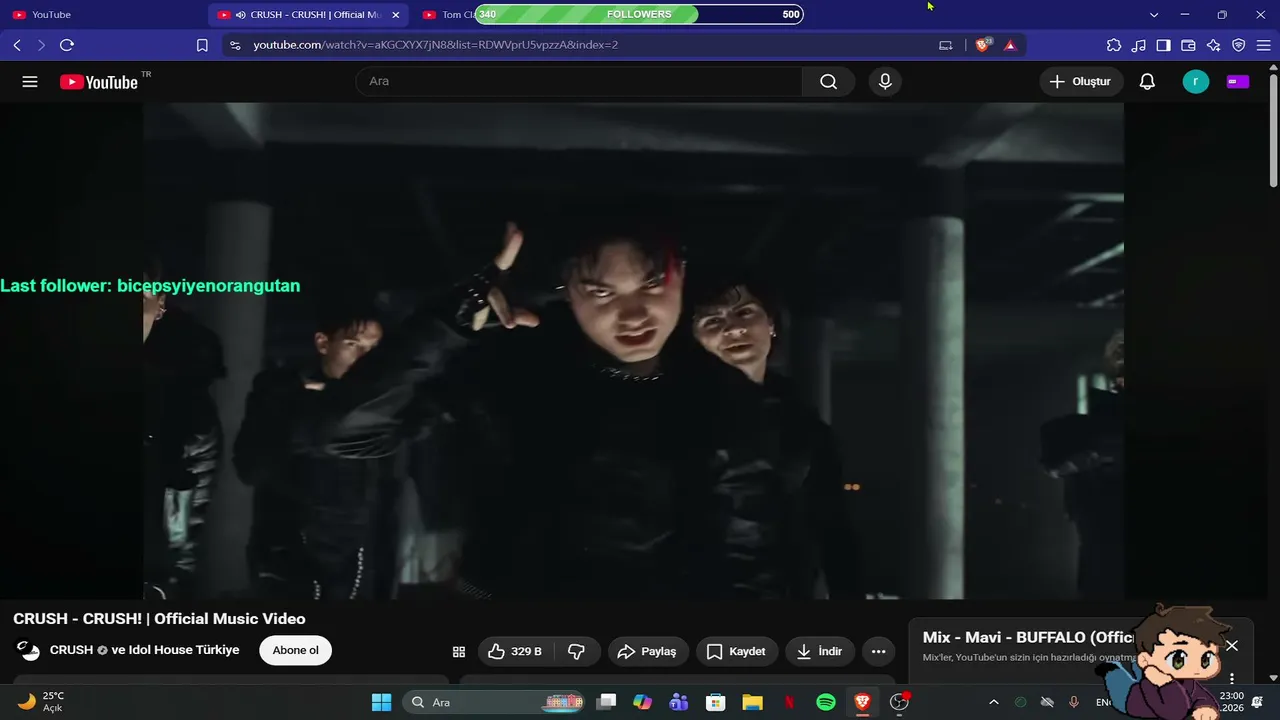Go back with the browser back arrow
Screen dimensions: 1280x720
tap(17, 45)
